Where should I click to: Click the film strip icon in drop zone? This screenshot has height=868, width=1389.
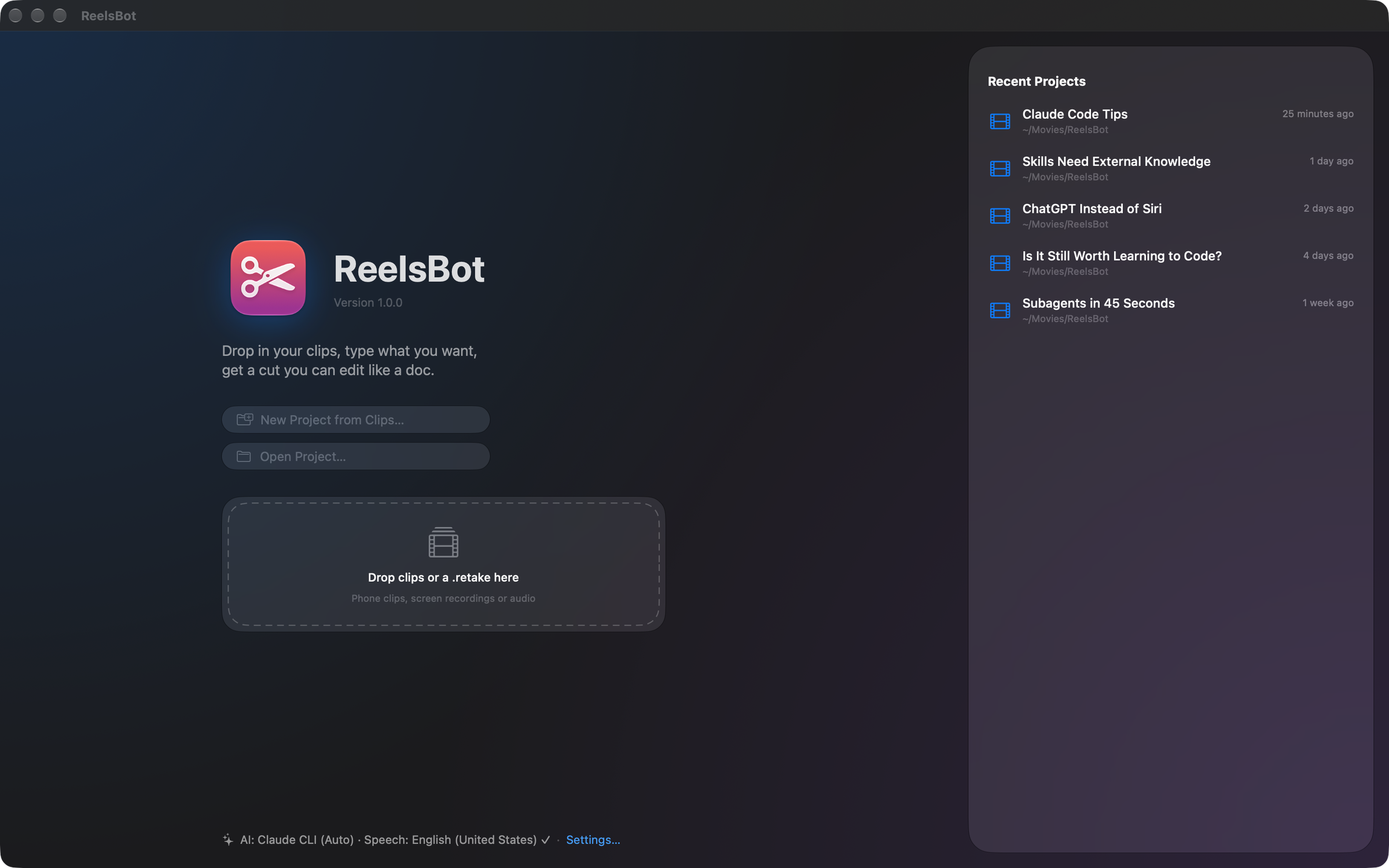point(443,542)
